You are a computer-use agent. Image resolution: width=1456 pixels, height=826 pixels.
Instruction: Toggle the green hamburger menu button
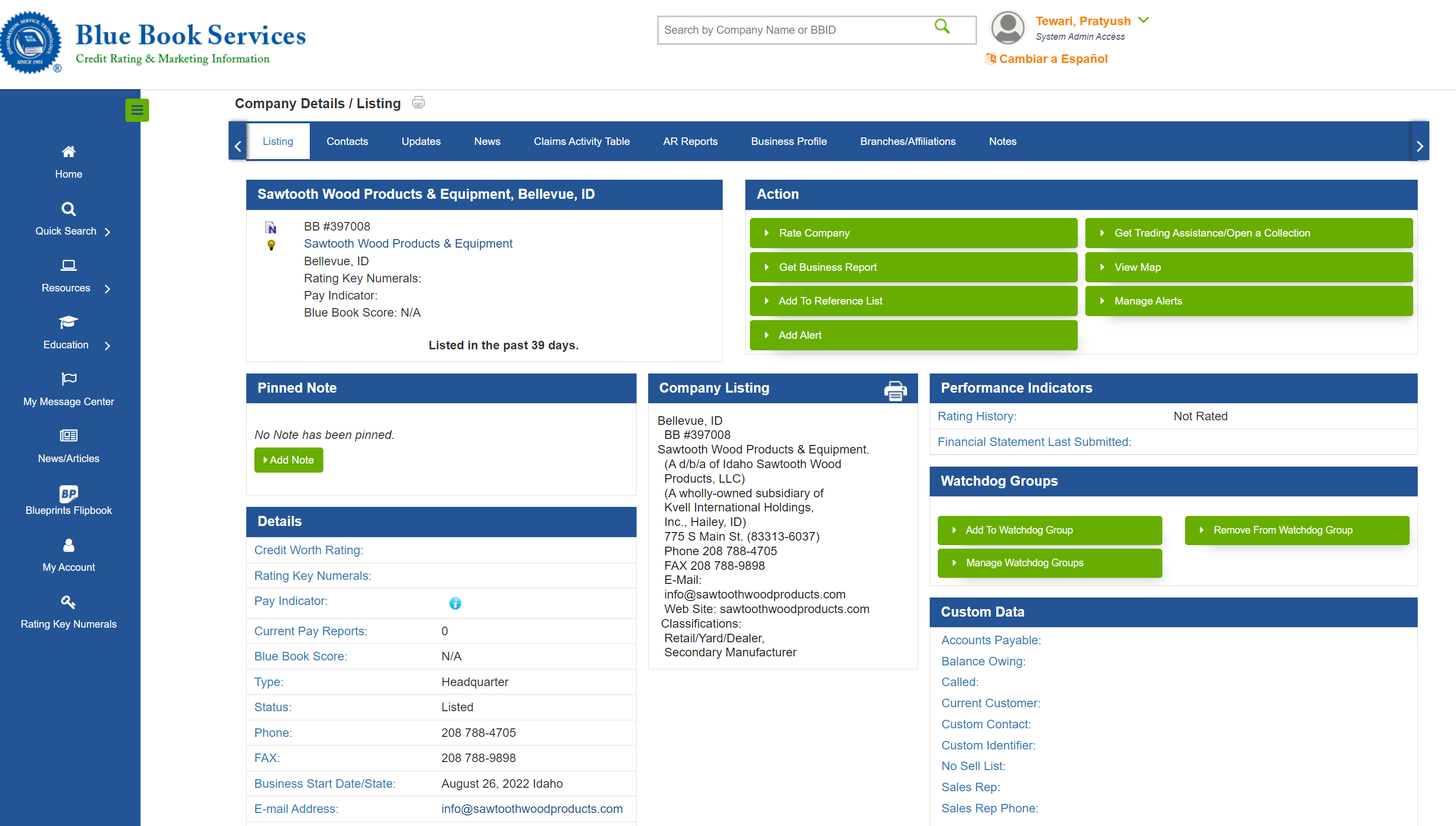[137, 110]
